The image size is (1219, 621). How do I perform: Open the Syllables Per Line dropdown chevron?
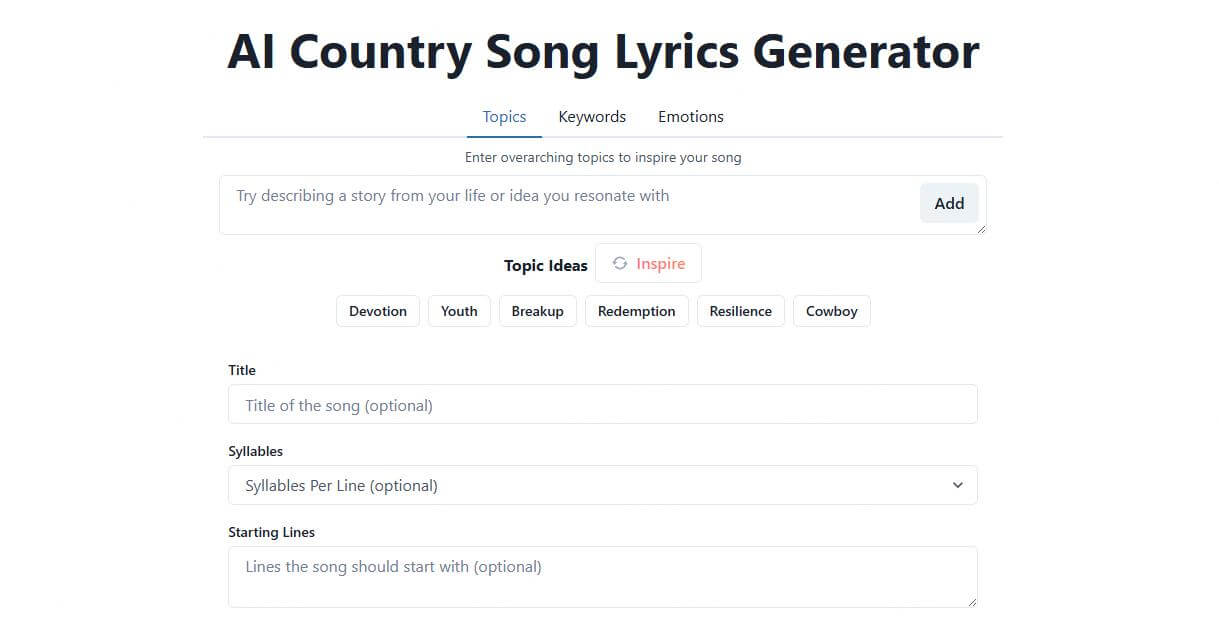pyautogui.click(x=957, y=485)
